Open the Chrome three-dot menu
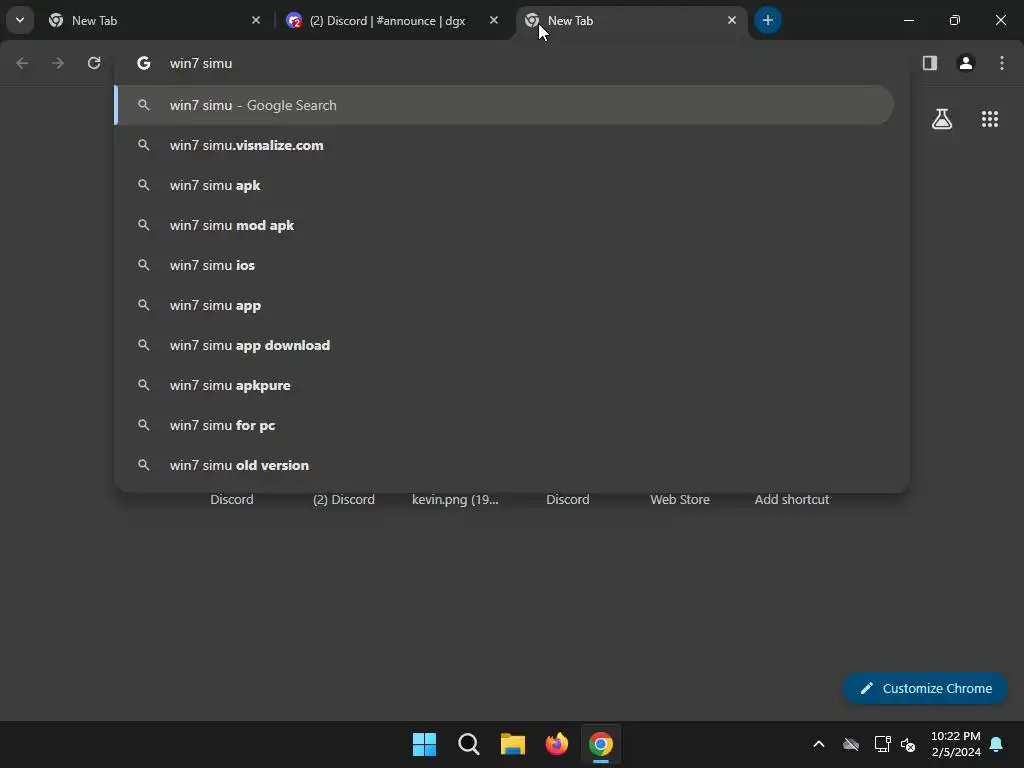This screenshot has width=1024, height=768. [1001, 63]
